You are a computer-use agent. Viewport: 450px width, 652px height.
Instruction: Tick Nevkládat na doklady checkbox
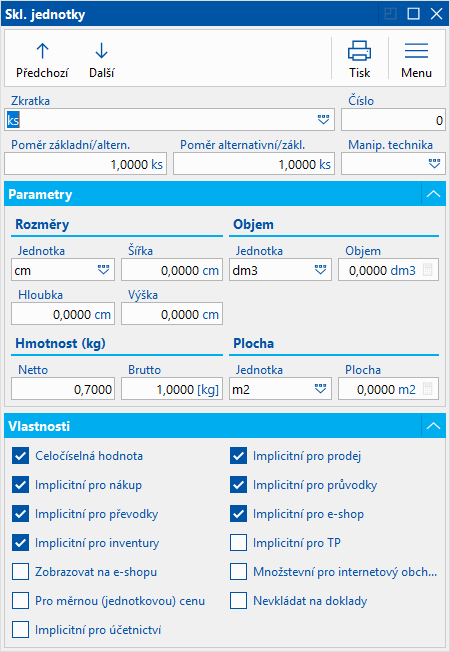238,601
